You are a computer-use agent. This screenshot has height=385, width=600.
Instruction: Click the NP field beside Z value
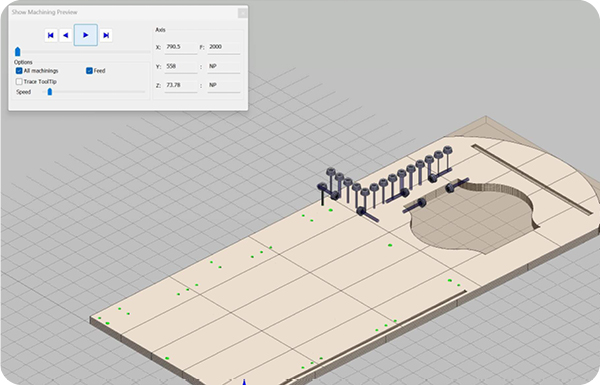click(x=224, y=86)
